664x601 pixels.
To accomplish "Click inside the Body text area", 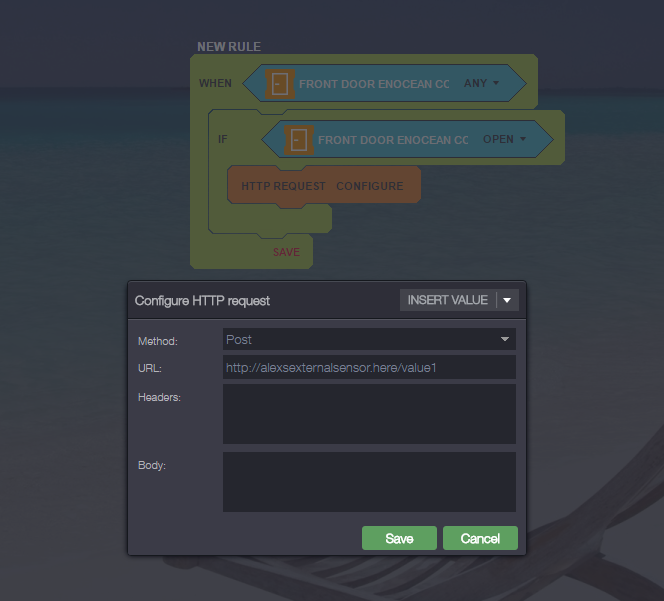I will 368,481.
